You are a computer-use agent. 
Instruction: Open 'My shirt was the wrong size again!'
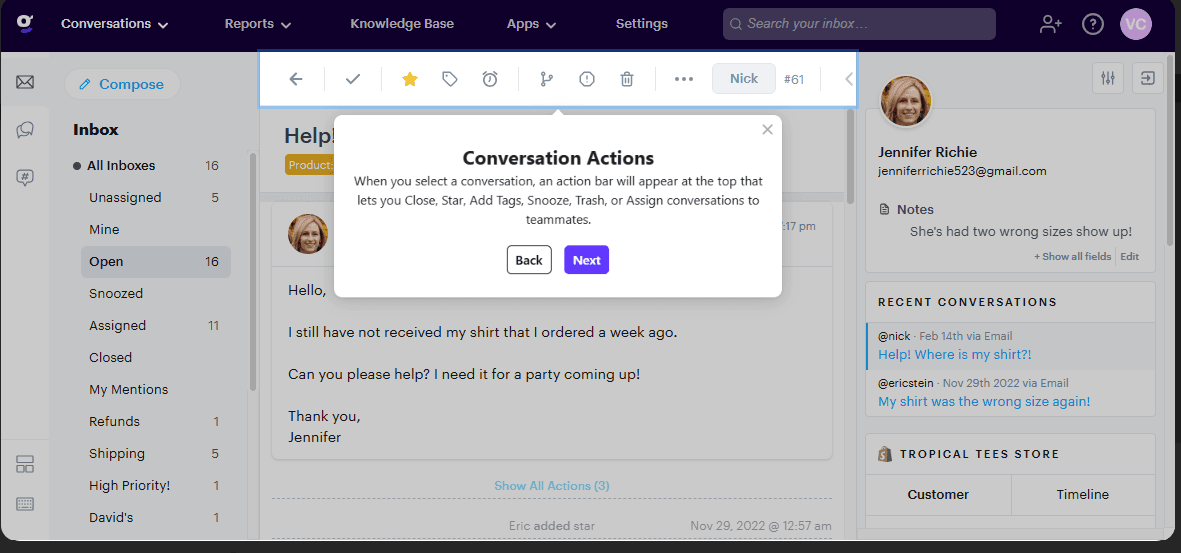[x=984, y=402]
